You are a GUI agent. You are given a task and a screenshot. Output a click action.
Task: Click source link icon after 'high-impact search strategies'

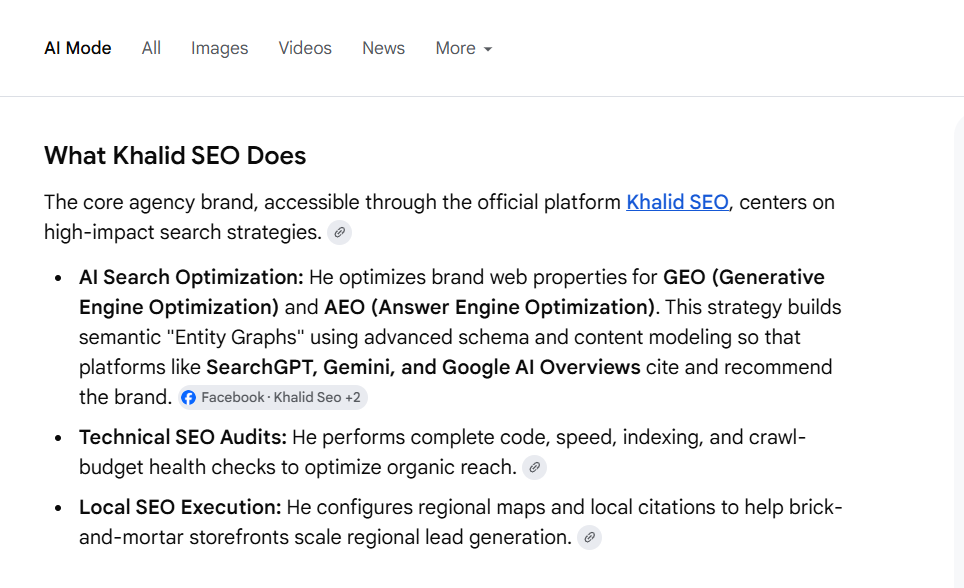coord(339,232)
